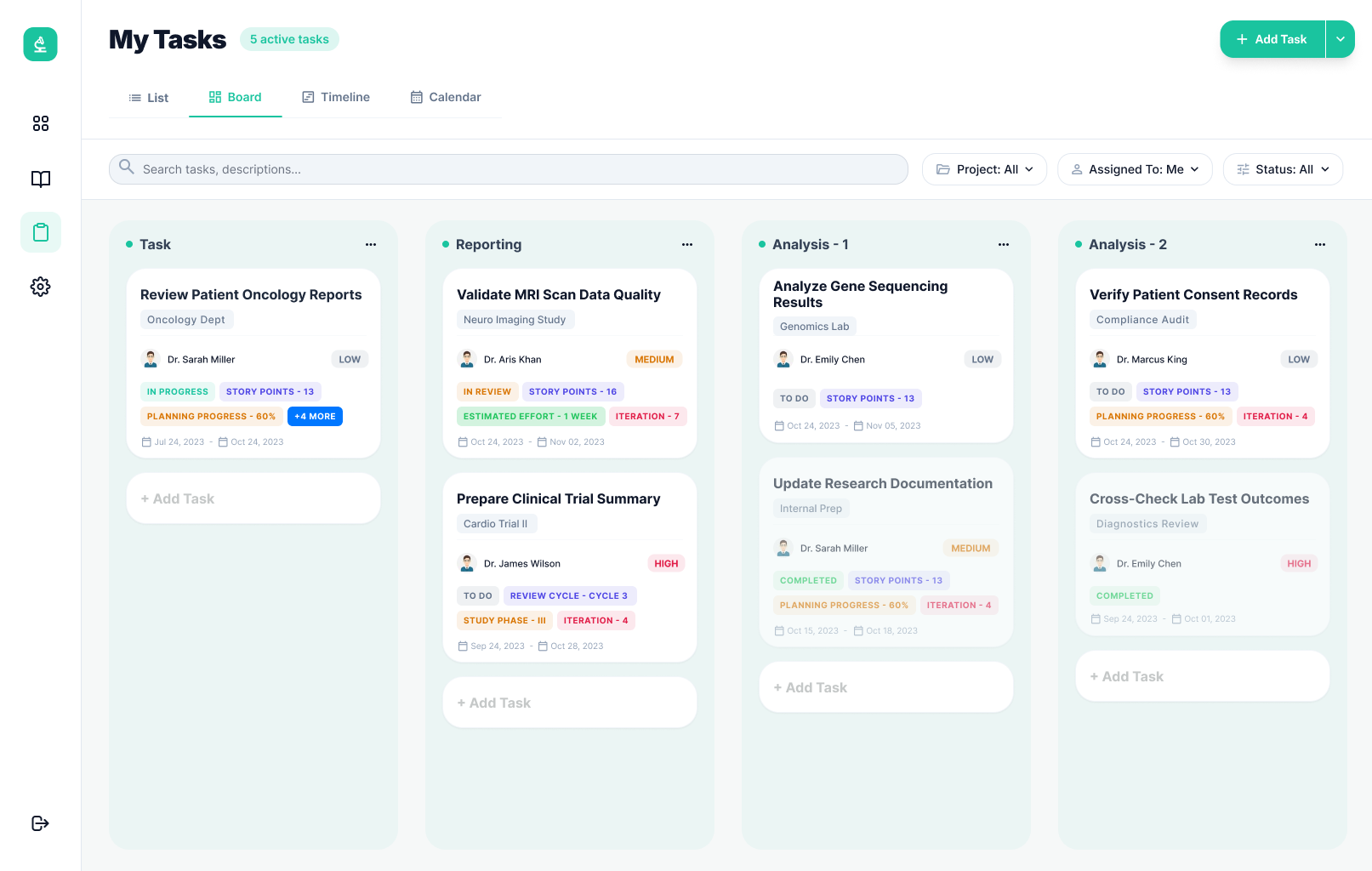This screenshot has width=1372, height=871.
Task: Click the green Add Task button
Action: (1272, 39)
